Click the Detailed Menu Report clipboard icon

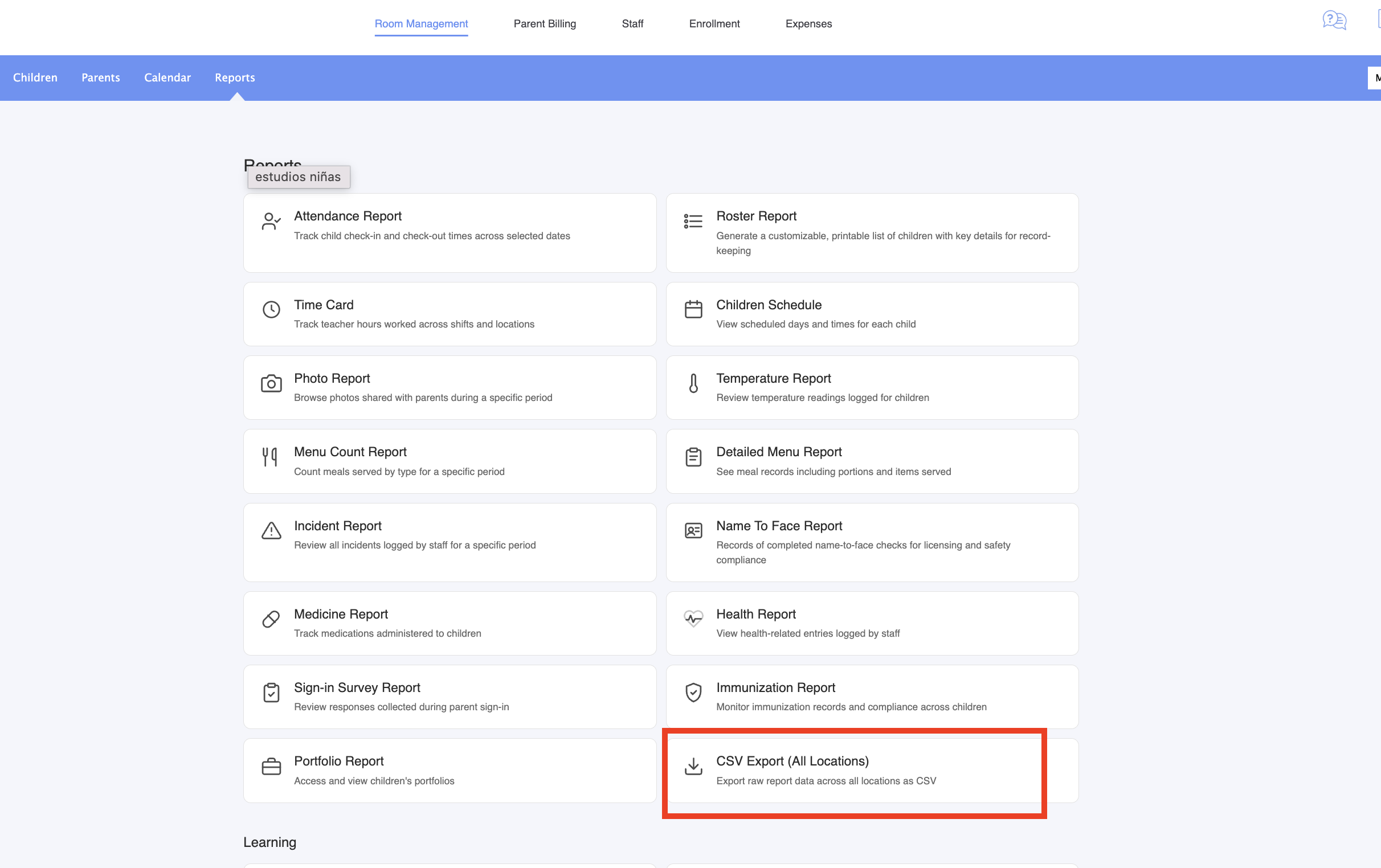click(x=693, y=456)
